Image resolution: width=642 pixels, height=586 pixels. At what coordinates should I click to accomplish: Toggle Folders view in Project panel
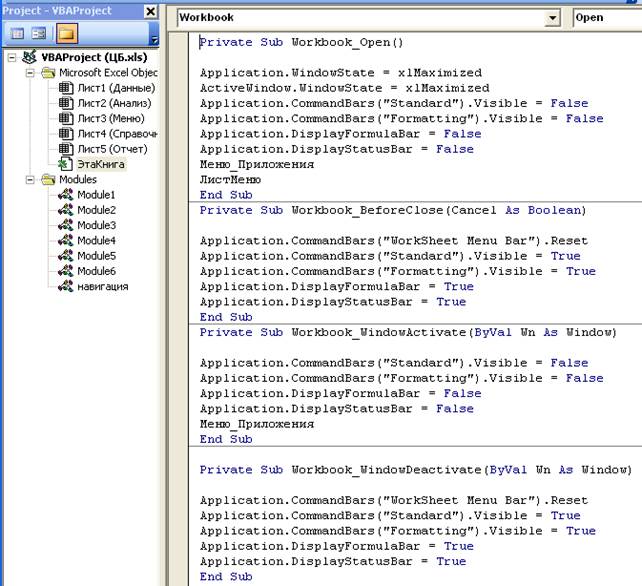tap(67, 34)
